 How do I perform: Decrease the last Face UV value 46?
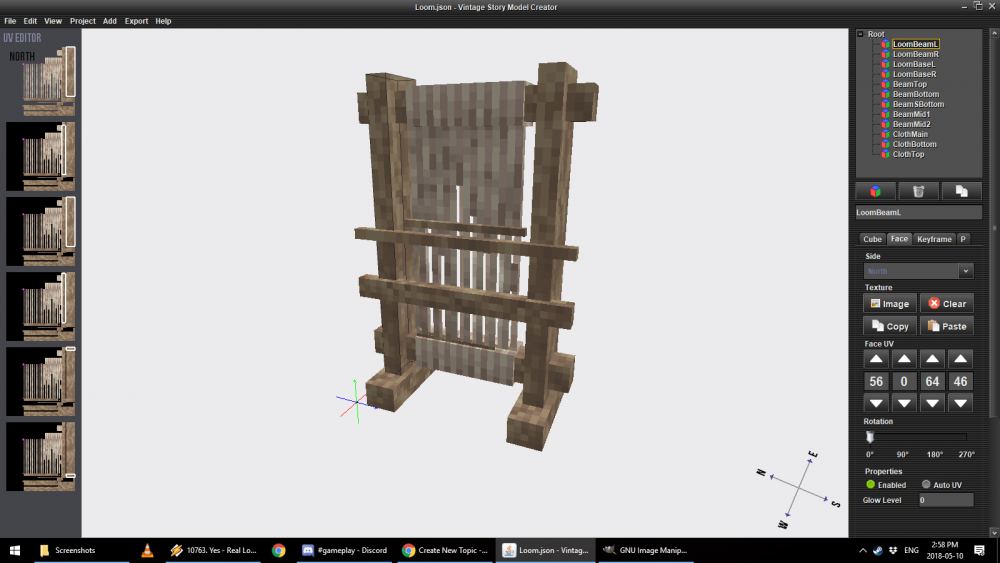960,403
